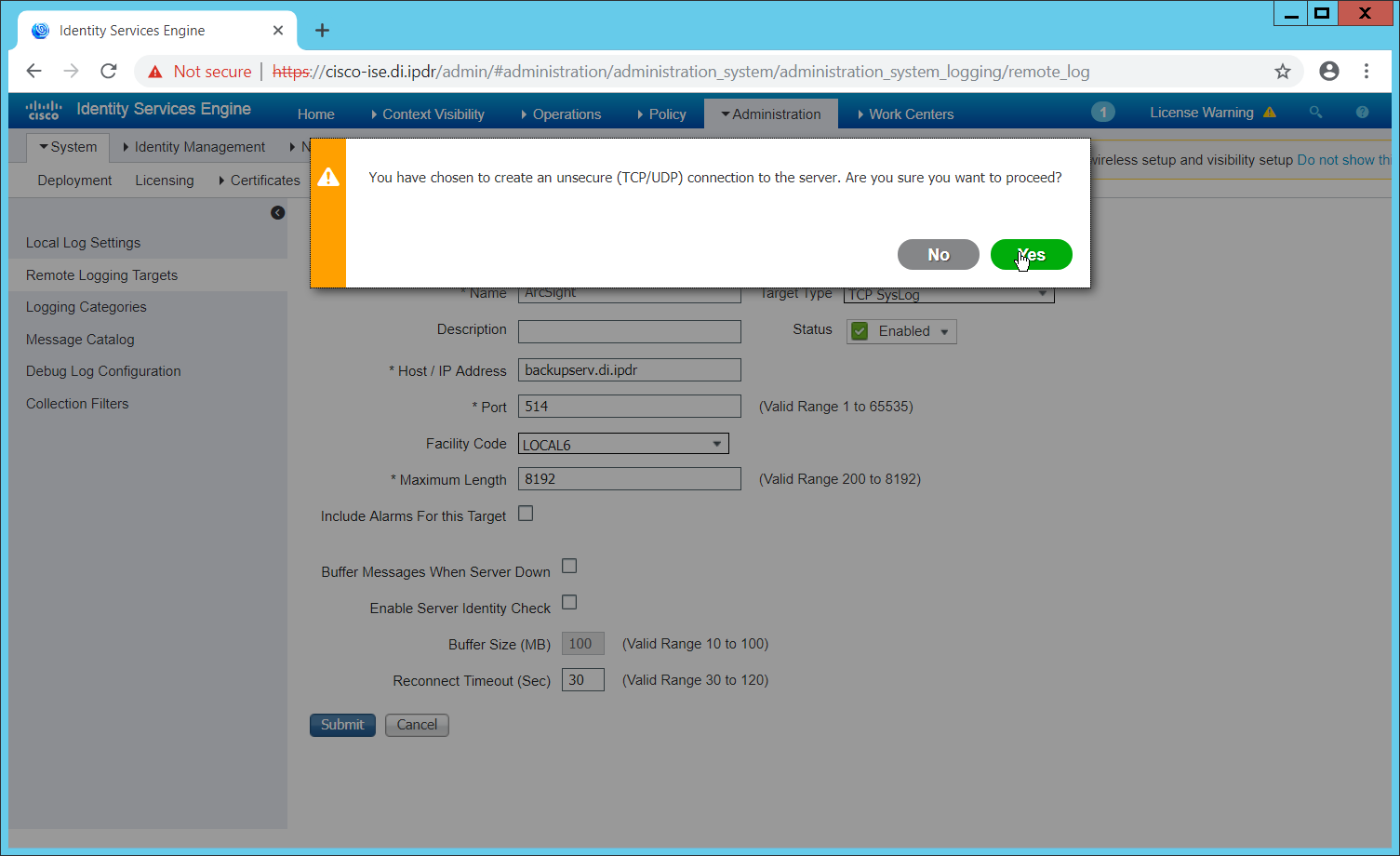Check Include Alarms For this Target
This screenshot has height=856, width=1400.
click(x=526, y=514)
